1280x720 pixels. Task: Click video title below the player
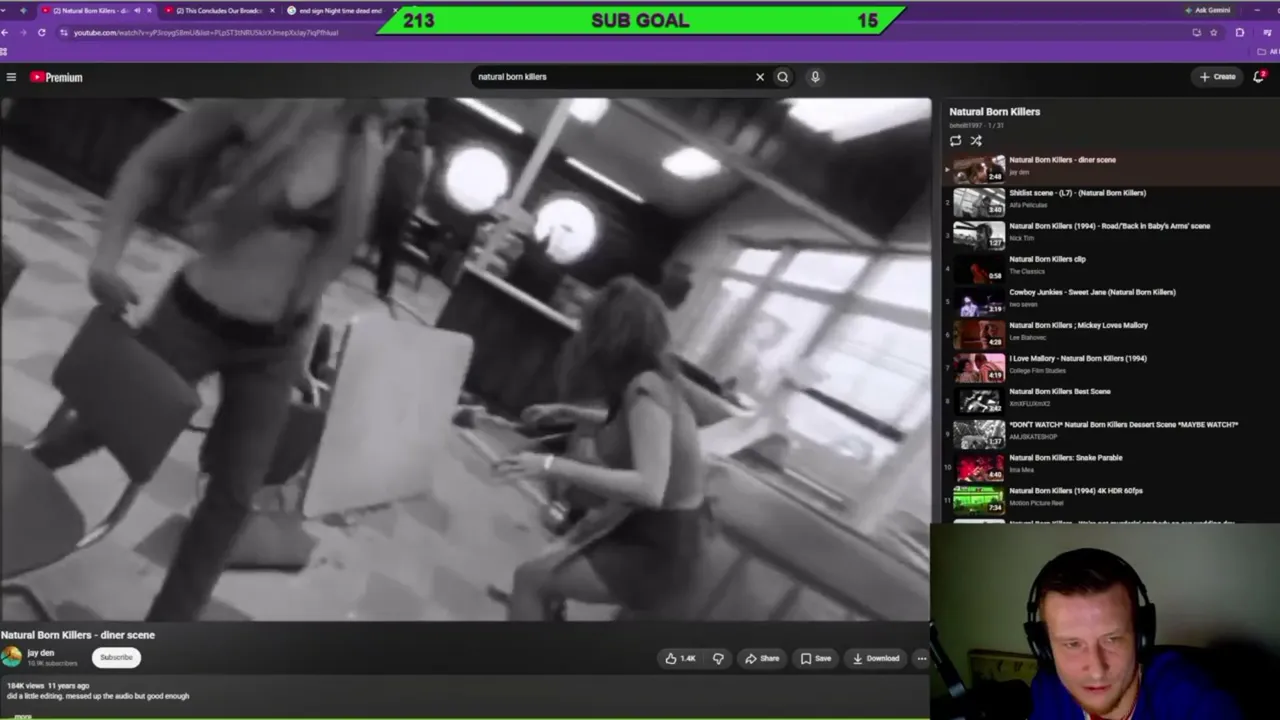click(x=78, y=635)
